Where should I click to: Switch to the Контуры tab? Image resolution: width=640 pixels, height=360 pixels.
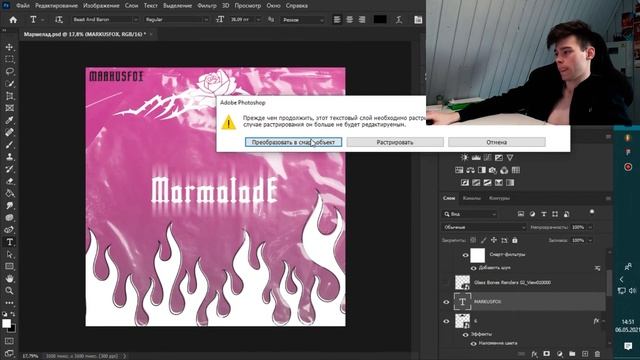[x=499, y=198]
